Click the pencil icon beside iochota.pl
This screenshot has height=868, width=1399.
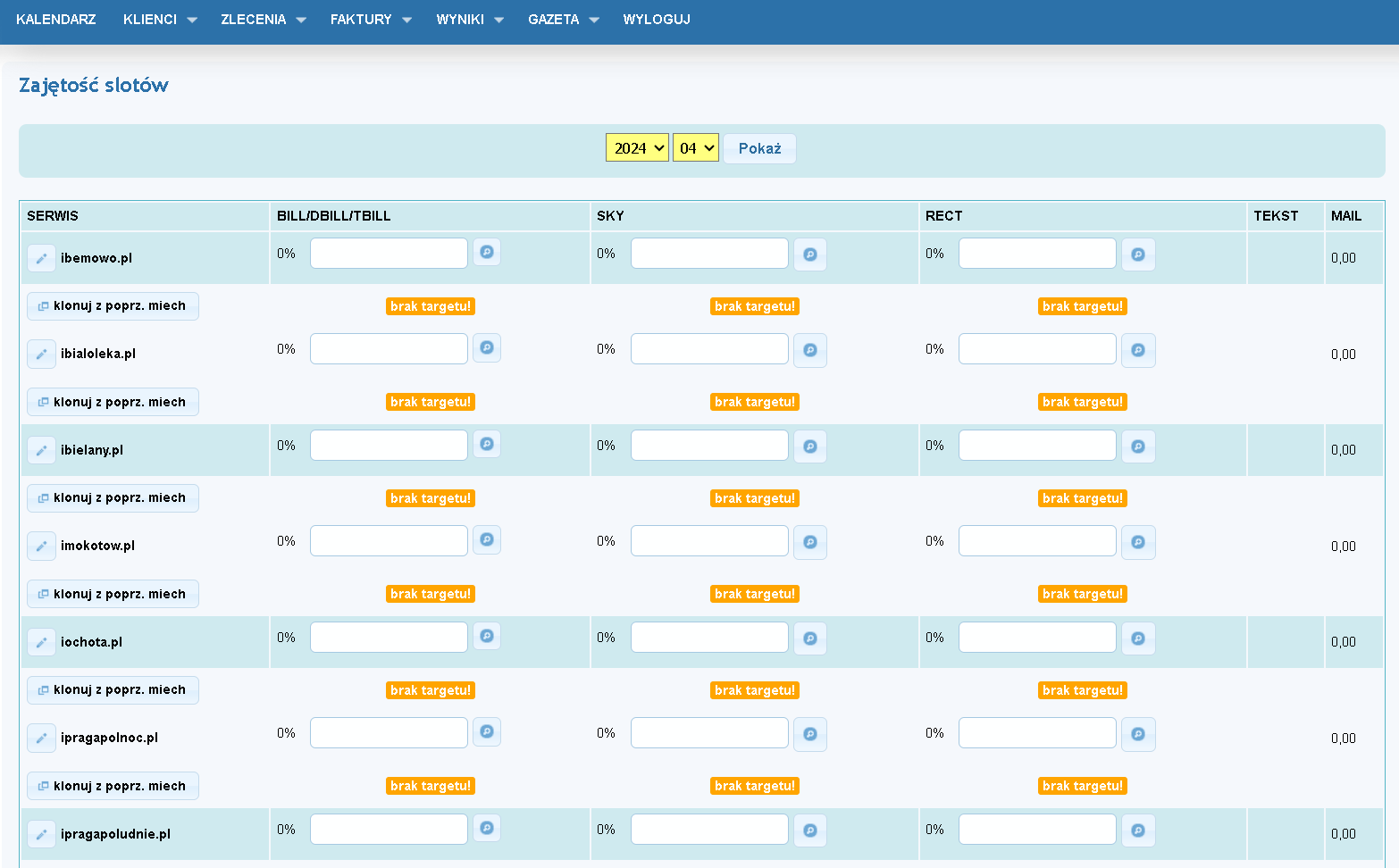click(x=41, y=642)
